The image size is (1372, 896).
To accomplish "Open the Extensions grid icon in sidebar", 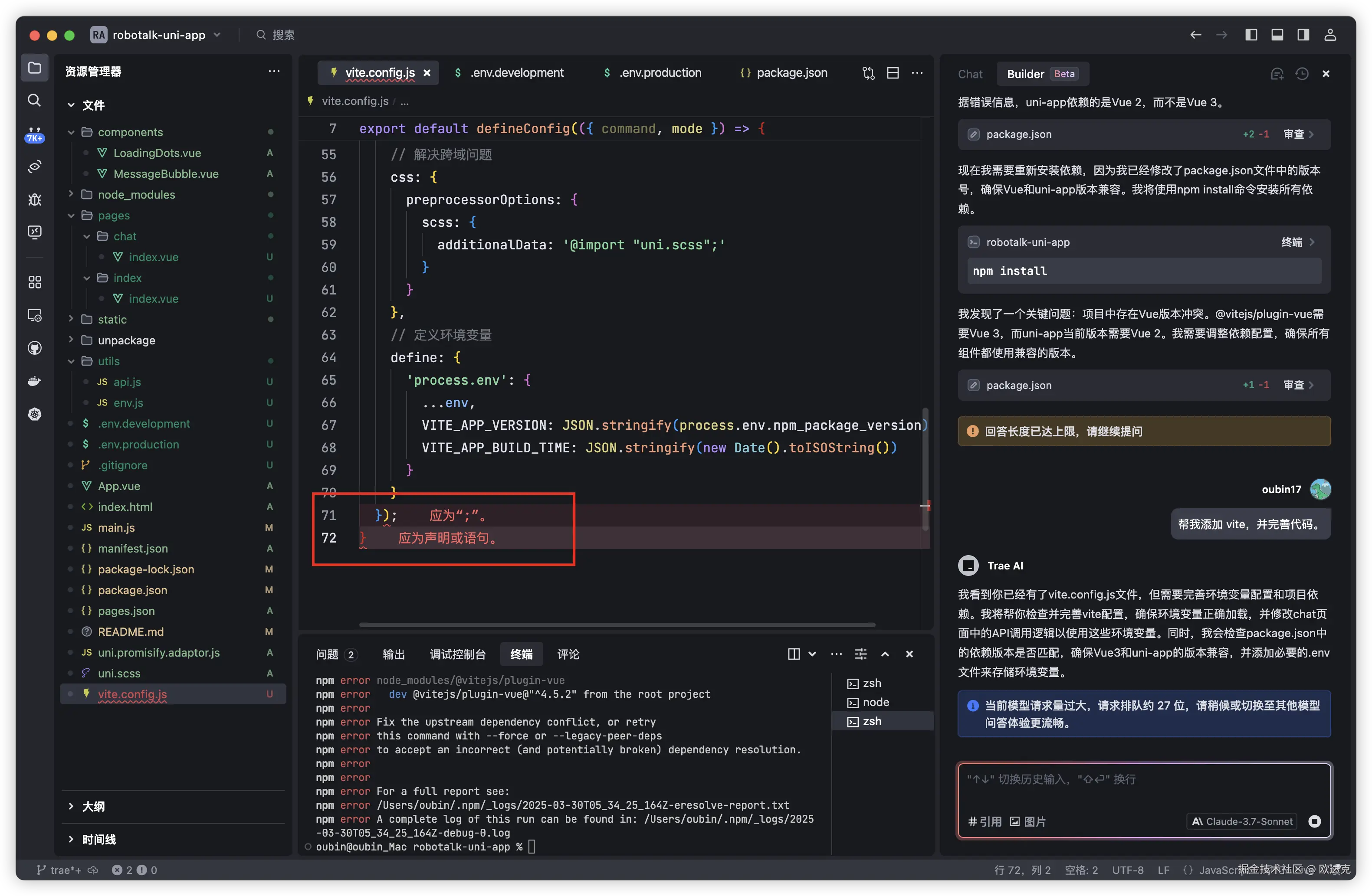I will (x=35, y=282).
